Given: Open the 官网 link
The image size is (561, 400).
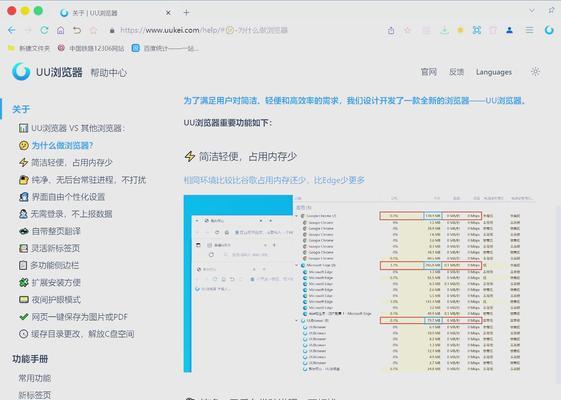Looking at the screenshot, I should 429,72.
